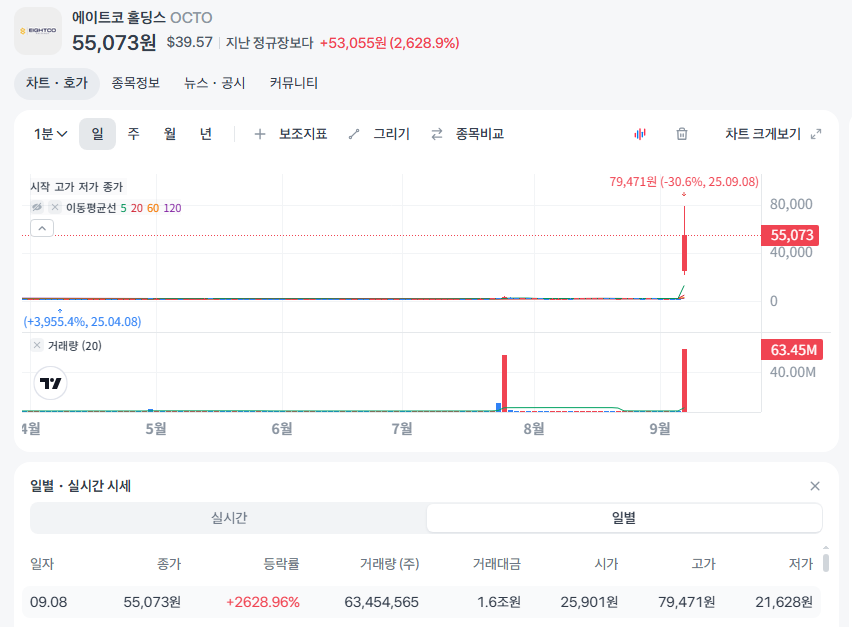The height and width of the screenshot is (627, 852).
Task: Select the 일별 daily toggle
Action: pos(624,518)
